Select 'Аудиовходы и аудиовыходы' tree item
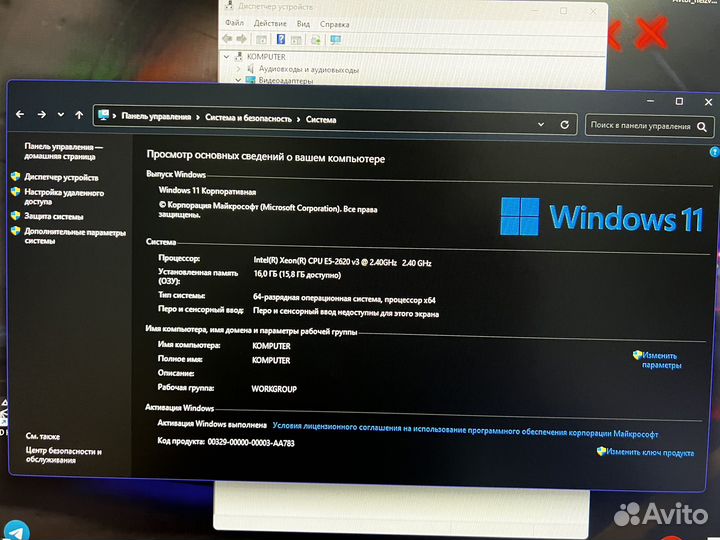Viewport: 720px width, 540px height. [x=309, y=70]
